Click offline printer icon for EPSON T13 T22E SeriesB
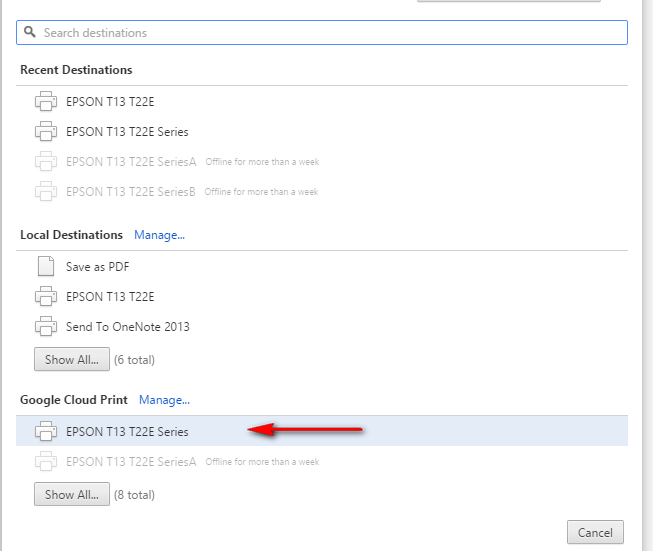 (x=45, y=191)
